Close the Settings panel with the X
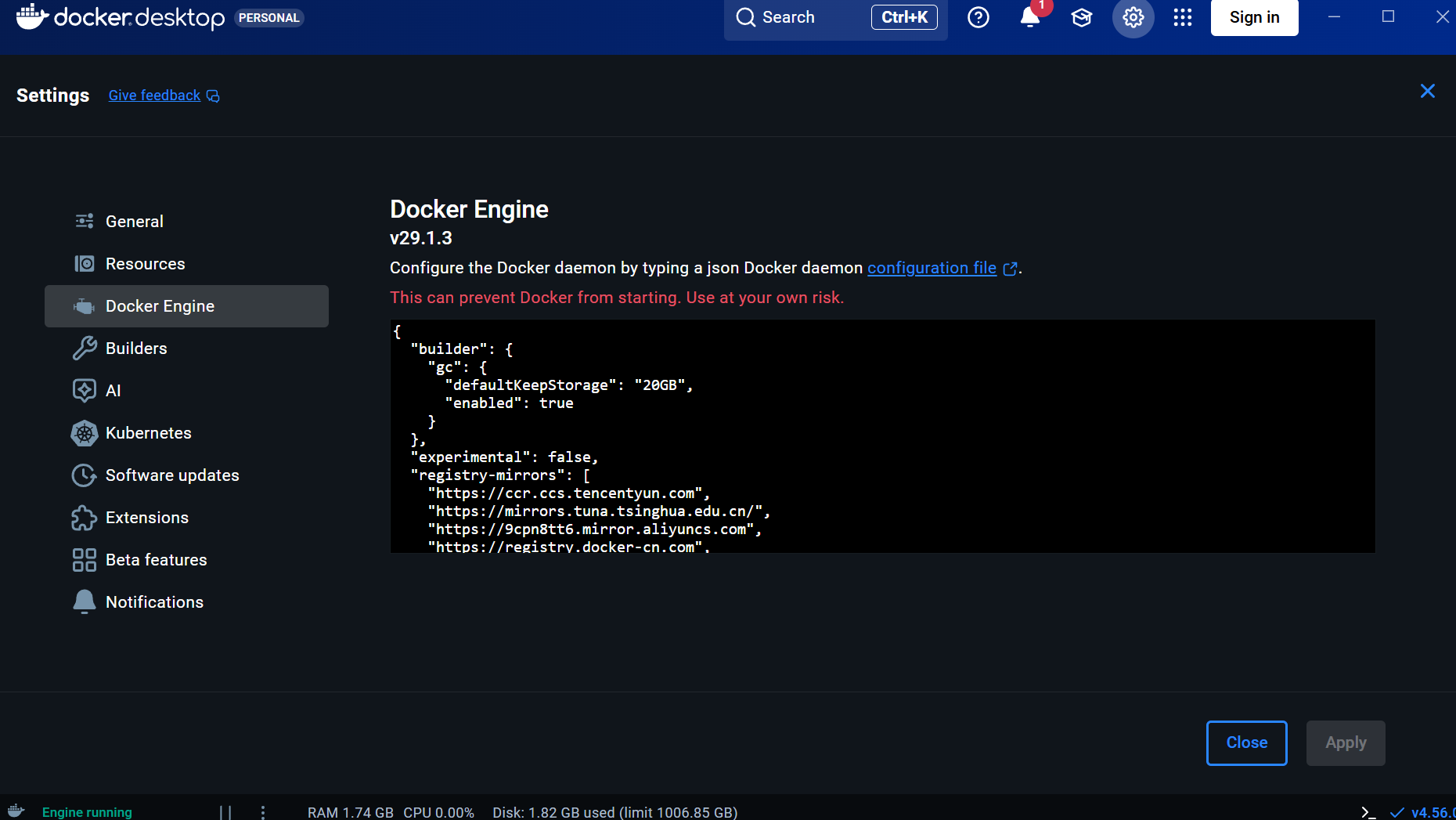The width and height of the screenshot is (1456, 820). click(1428, 91)
